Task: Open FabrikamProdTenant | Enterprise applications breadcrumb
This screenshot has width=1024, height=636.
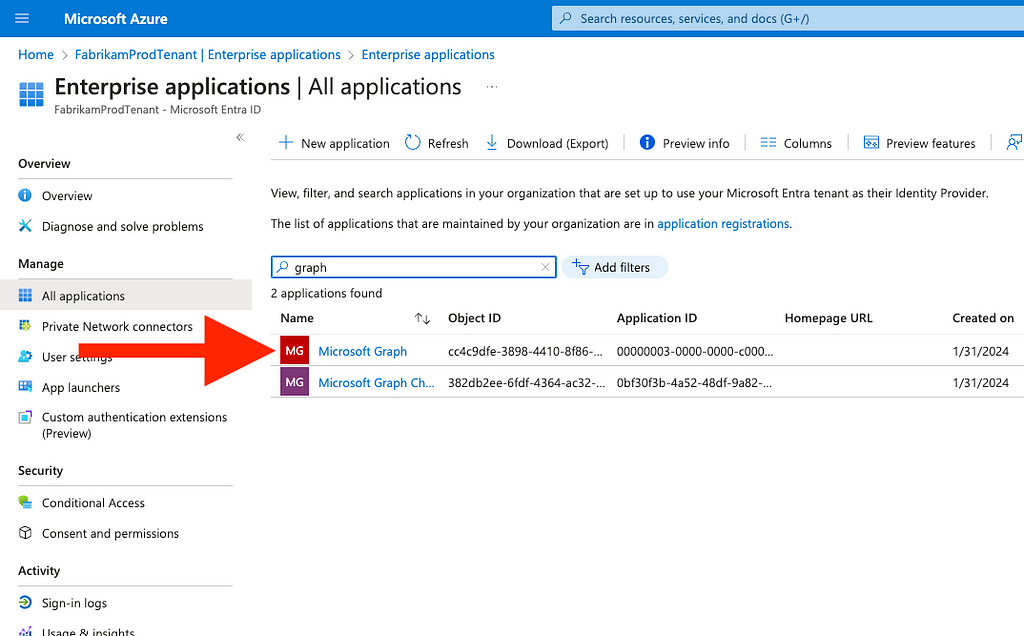Action: [x=208, y=55]
